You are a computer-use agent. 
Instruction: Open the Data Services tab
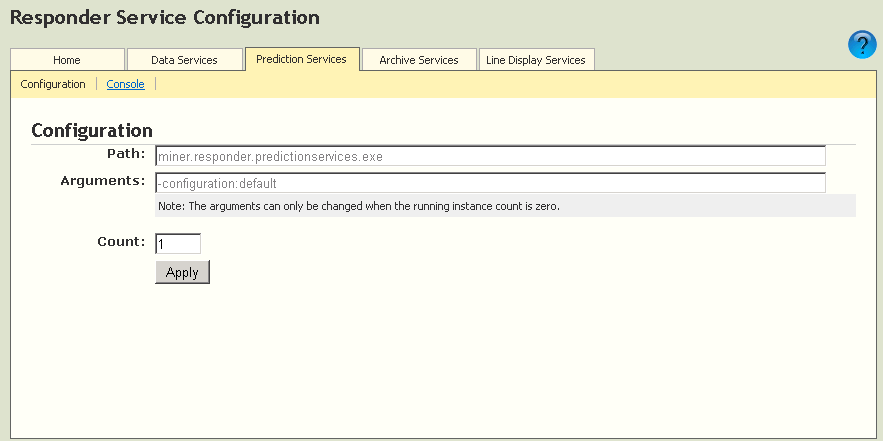(185, 60)
